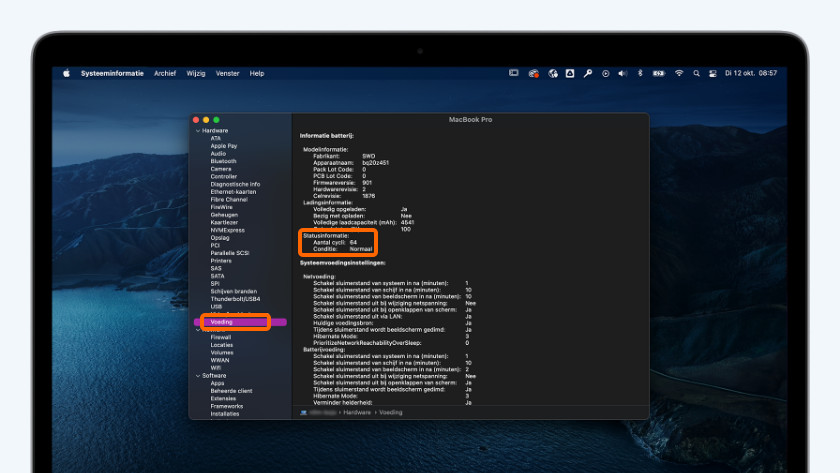The height and width of the screenshot is (473, 840).
Task: Select Beheerde client under Software
Action: tap(231, 391)
